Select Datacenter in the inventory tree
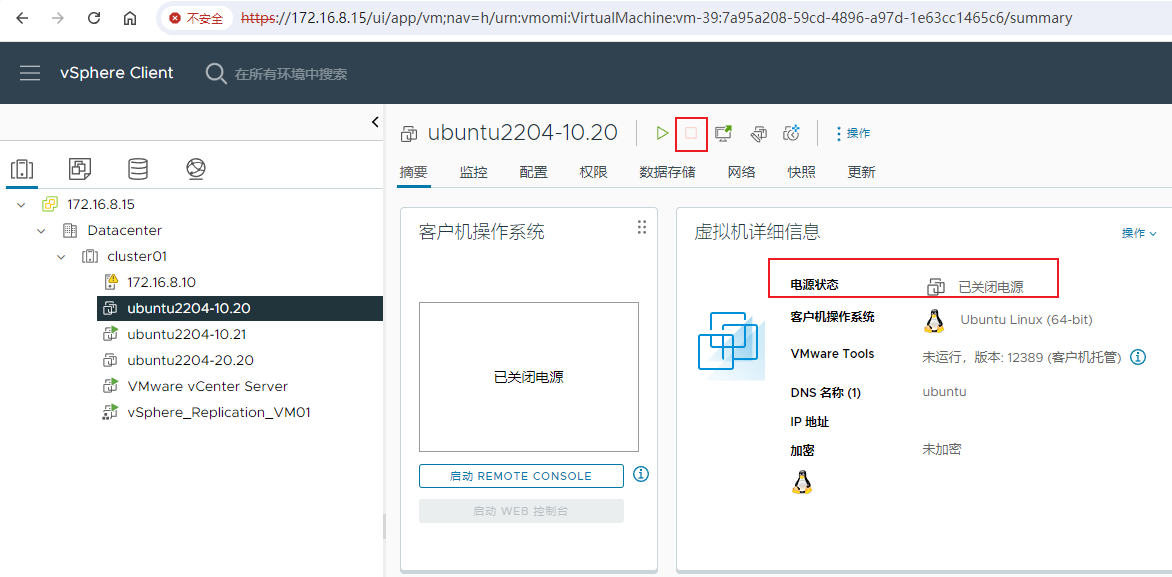The image size is (1172, 577). 124,230
